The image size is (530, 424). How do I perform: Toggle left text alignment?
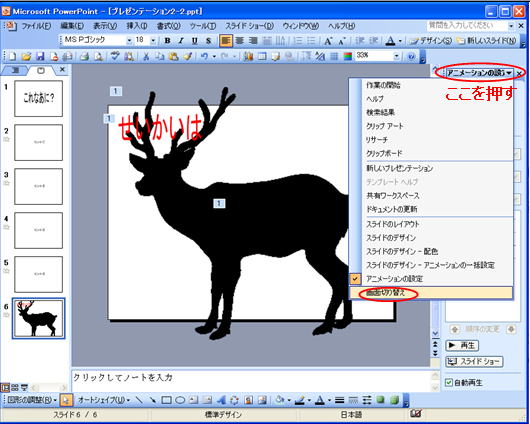(225, 41)
